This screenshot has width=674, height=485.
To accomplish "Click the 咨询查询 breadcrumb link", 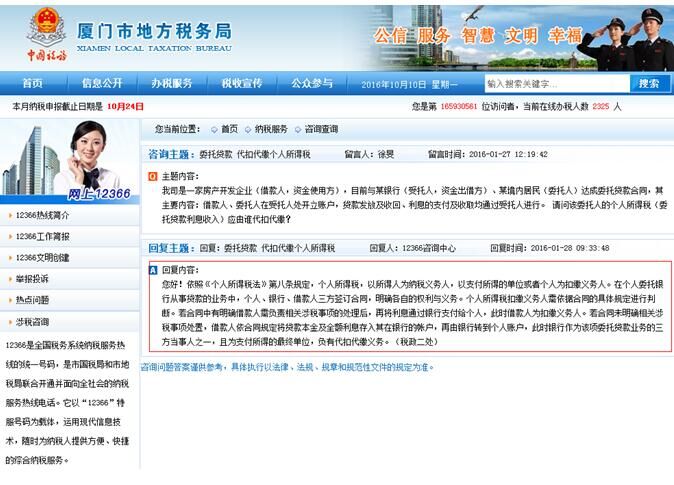I will click(x=322, y=129).
